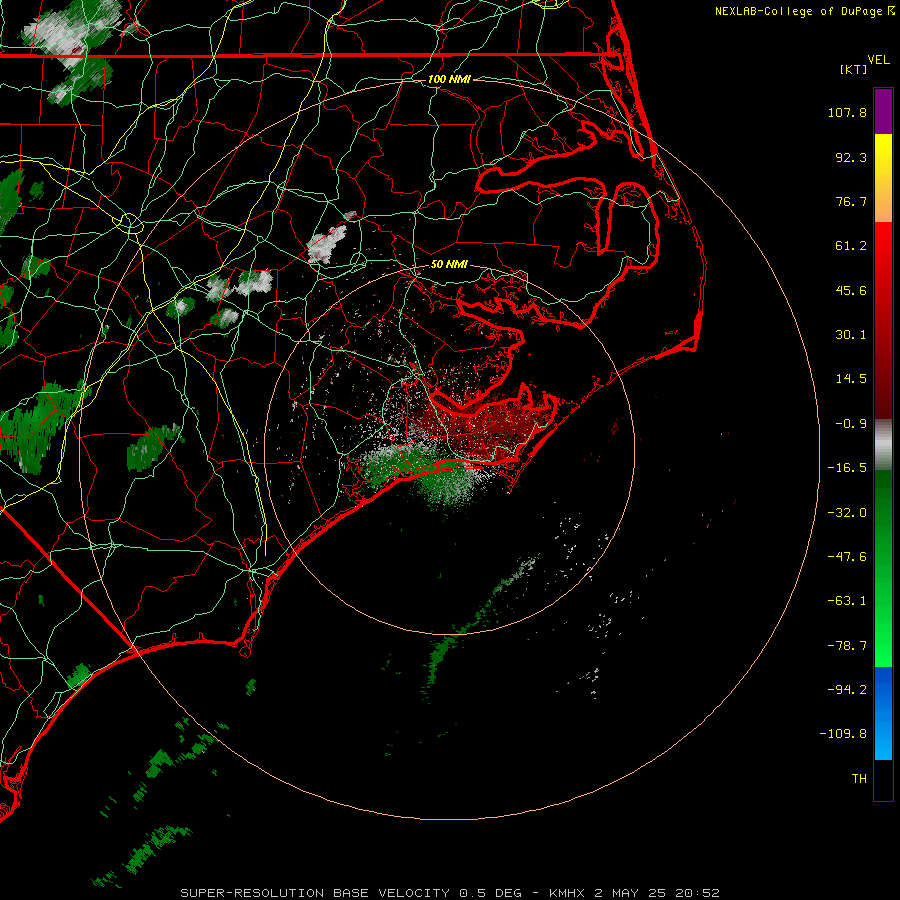Click the -63.1 legend value
Screen dimensions: 900x900
pos(847,601)
